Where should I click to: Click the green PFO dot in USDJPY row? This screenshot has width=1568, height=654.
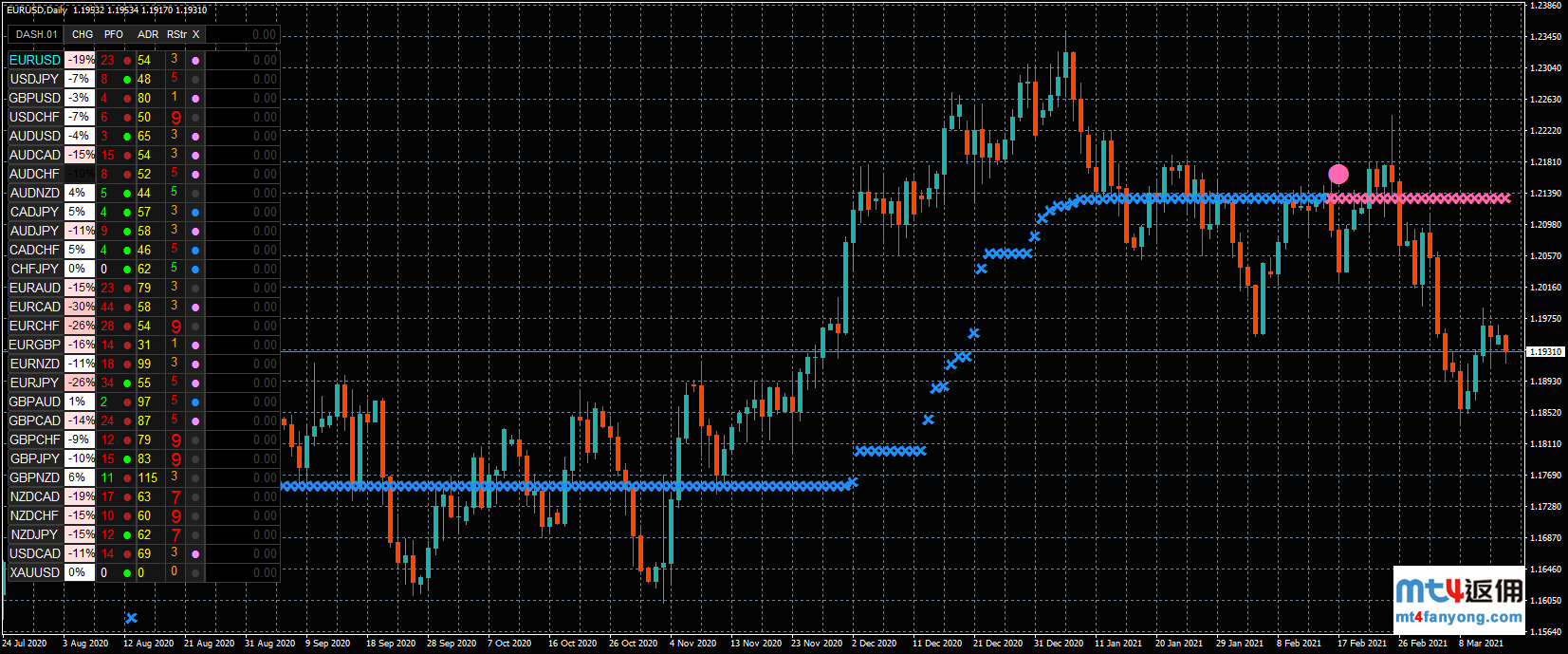click(x=127, y=79)
